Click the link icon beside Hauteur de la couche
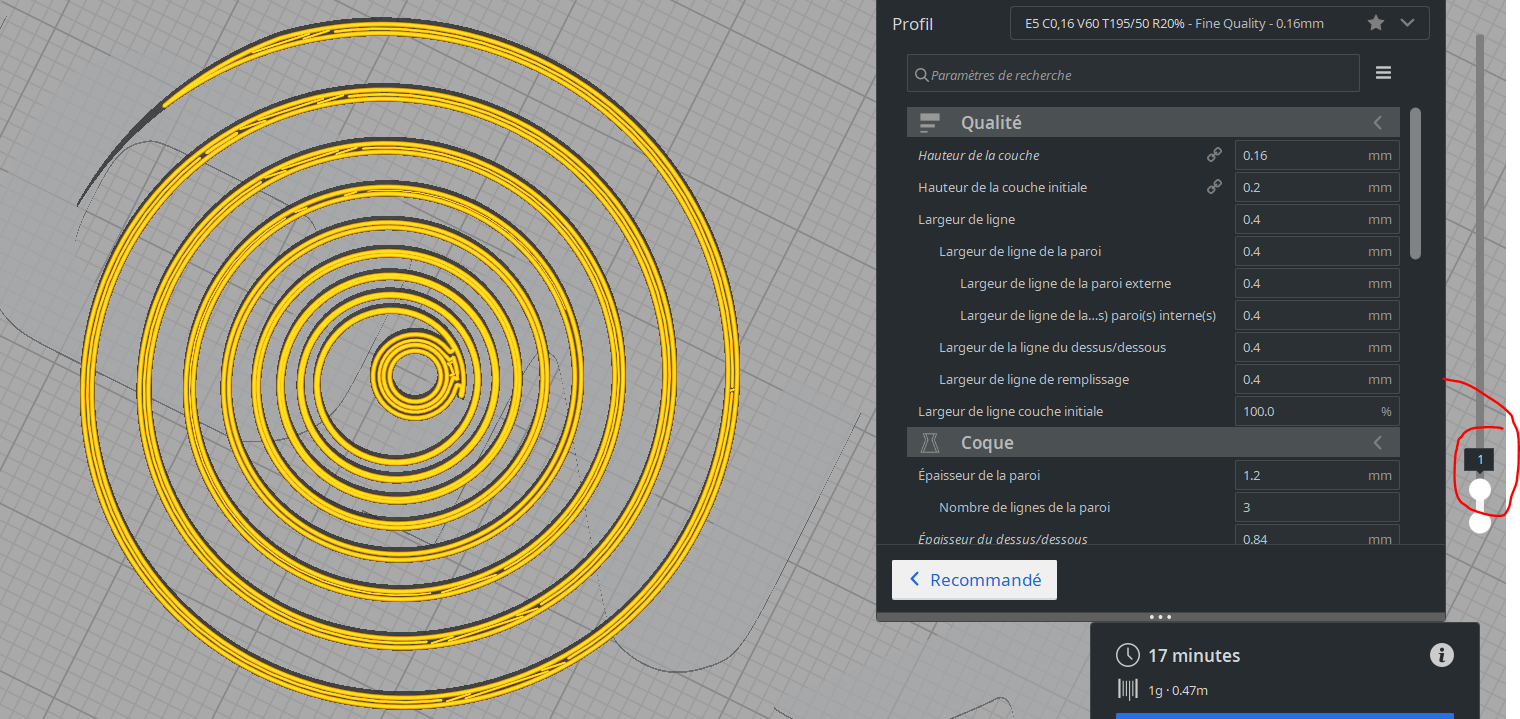 [x=1214, y=155]
